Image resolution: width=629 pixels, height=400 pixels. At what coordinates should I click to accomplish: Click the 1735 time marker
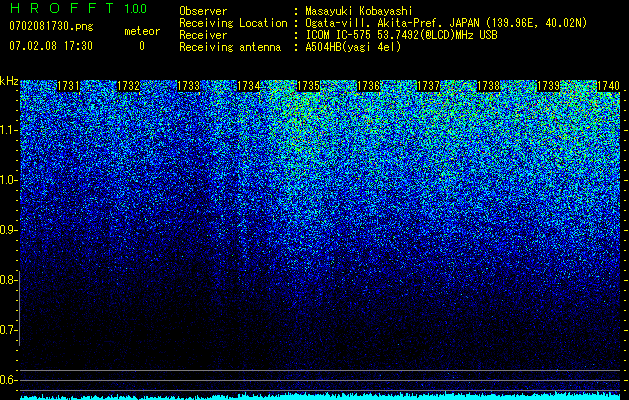point(308,86)
